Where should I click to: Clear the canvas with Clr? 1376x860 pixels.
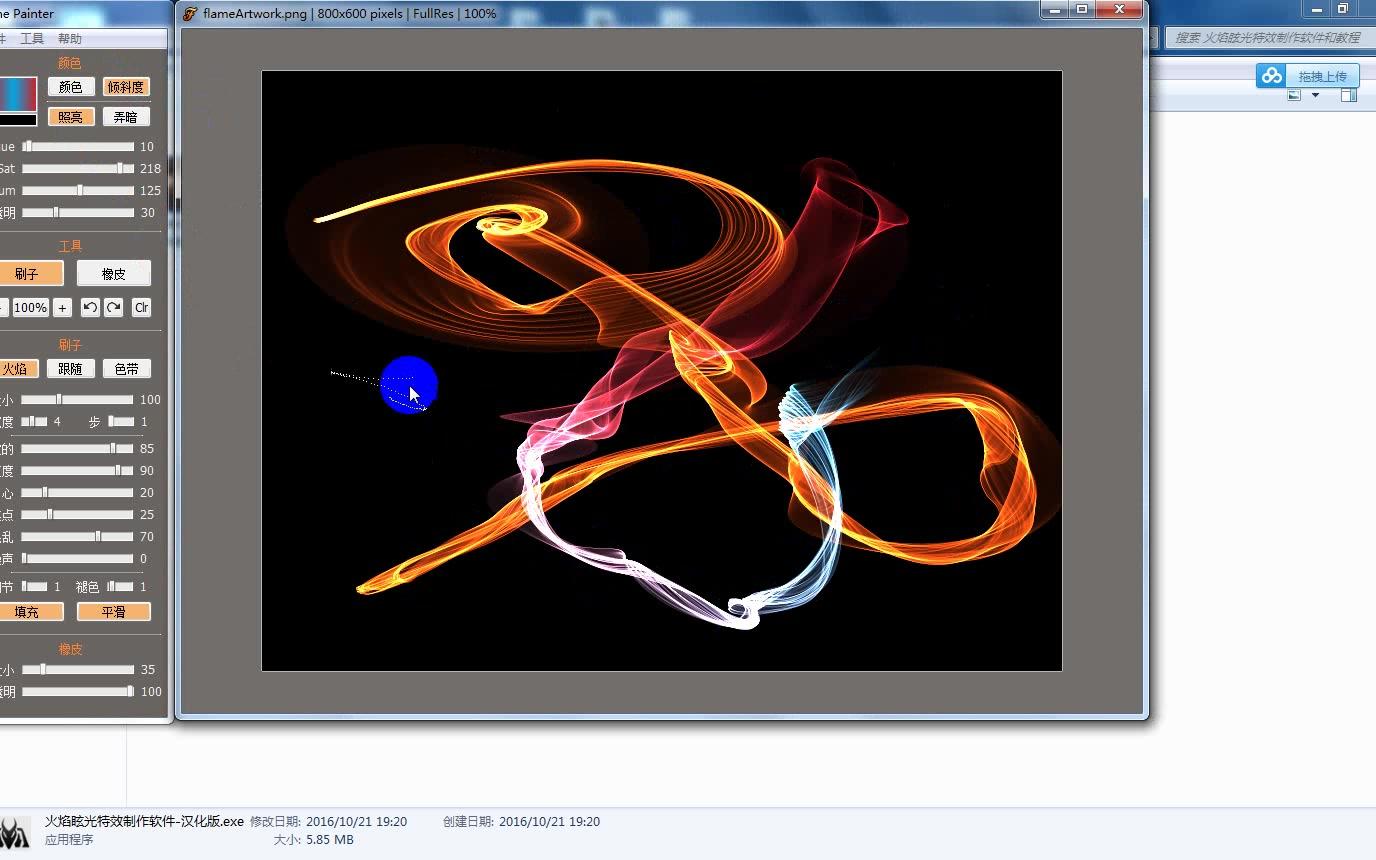tap(141, 308)
